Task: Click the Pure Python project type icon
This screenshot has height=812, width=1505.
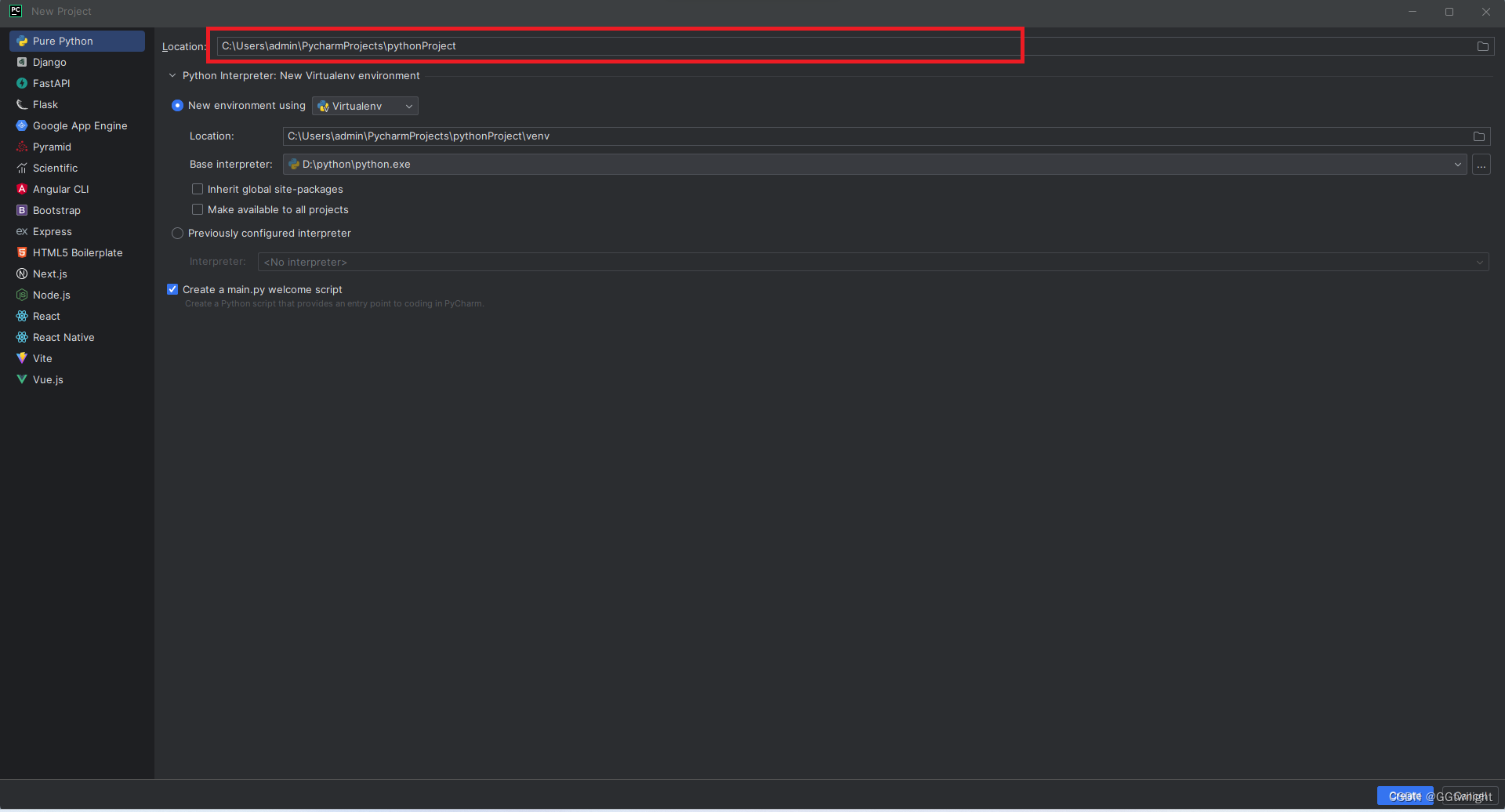Action: 22,42
